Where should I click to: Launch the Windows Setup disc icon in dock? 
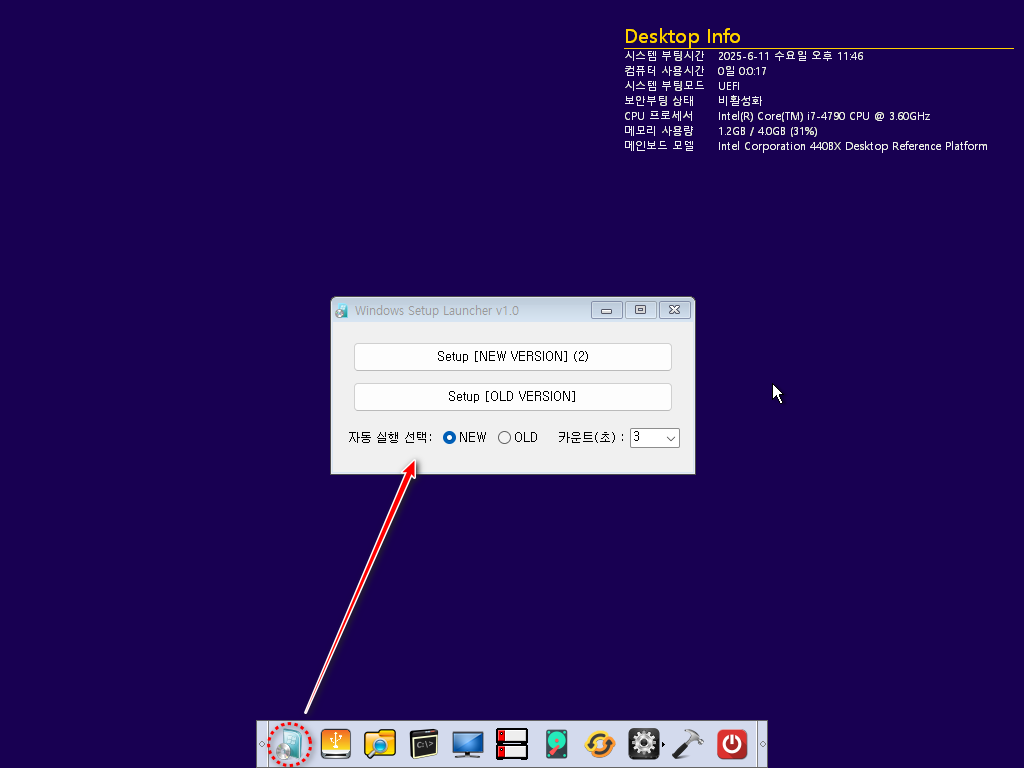click(x=290, y=744)
